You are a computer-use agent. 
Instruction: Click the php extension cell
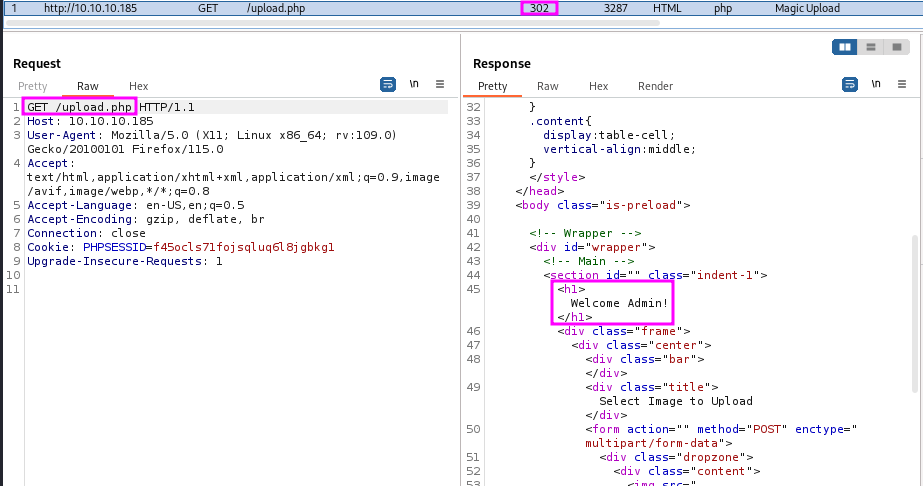723,8
